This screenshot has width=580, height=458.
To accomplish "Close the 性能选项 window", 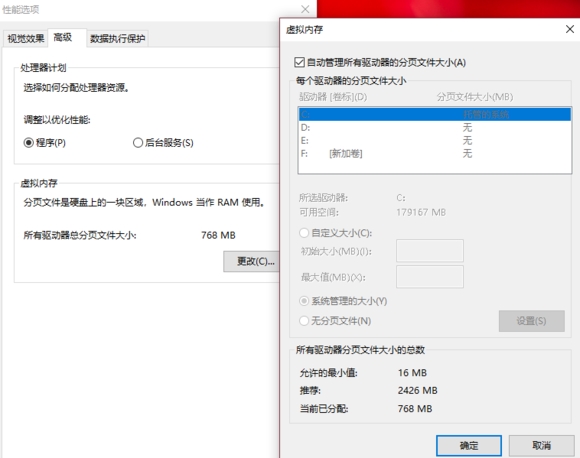I will (x=305, y=9).
